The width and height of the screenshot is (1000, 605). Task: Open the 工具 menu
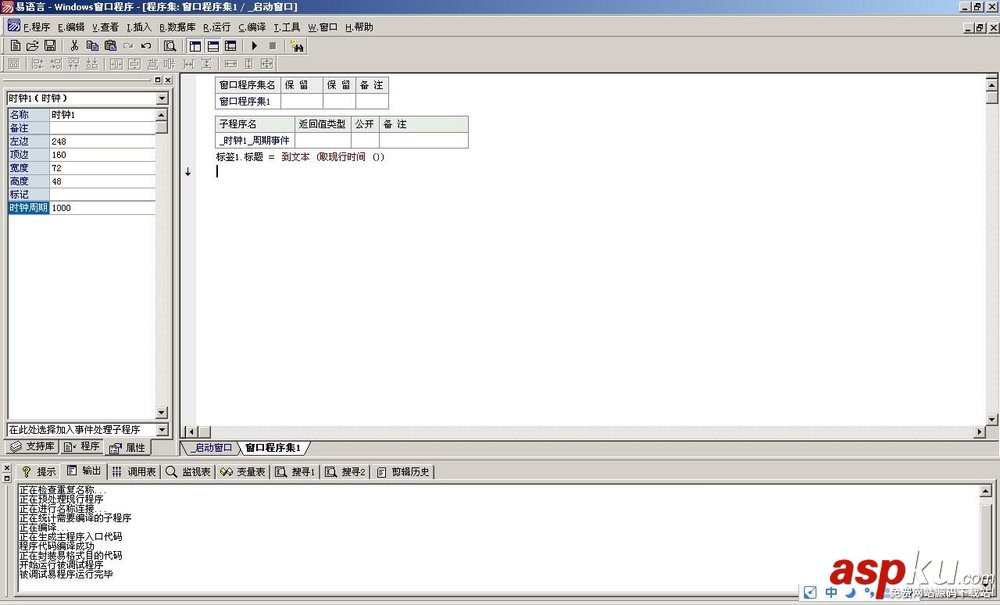coord(287,27)
